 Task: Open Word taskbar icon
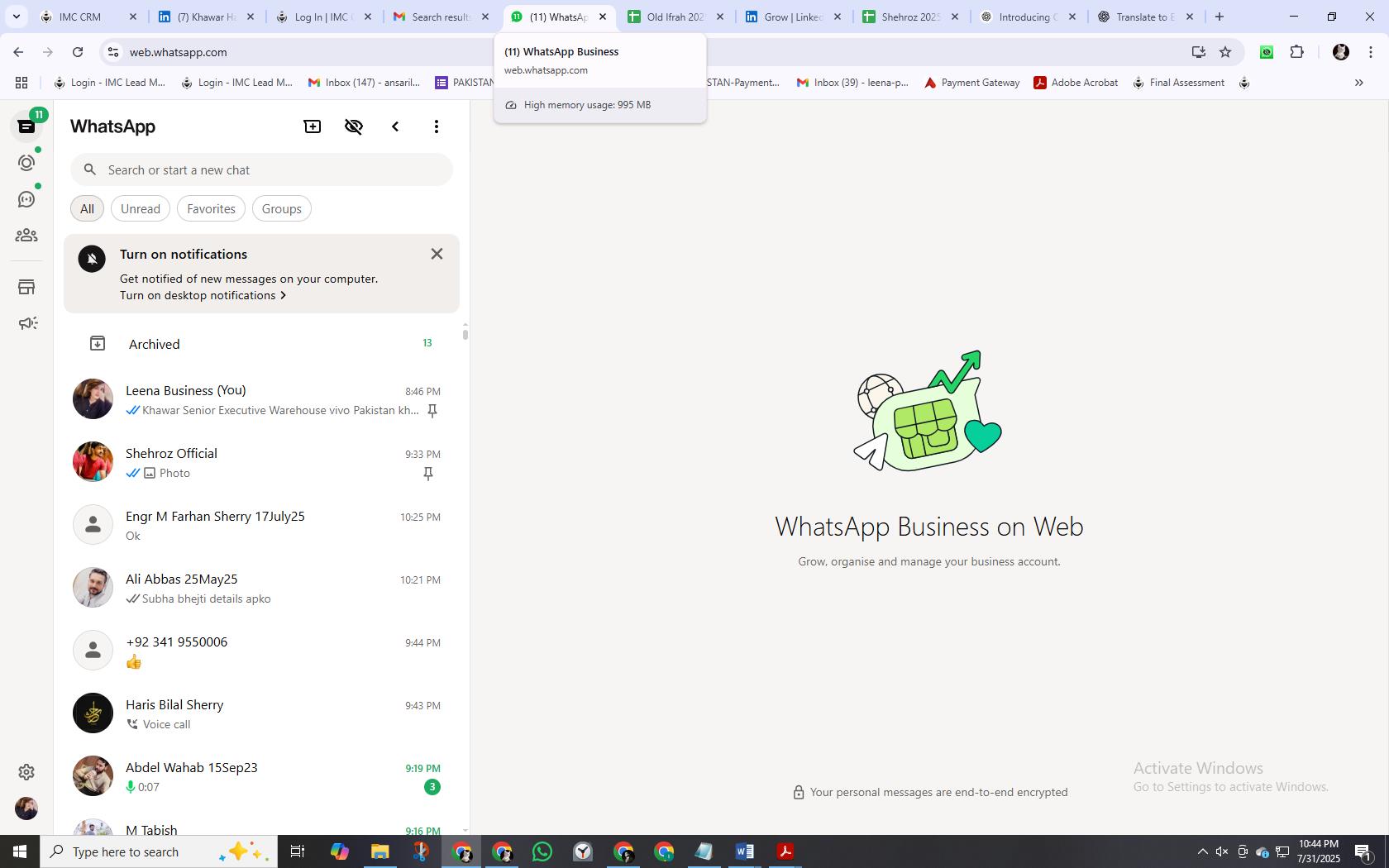click(x=744, y=851)
